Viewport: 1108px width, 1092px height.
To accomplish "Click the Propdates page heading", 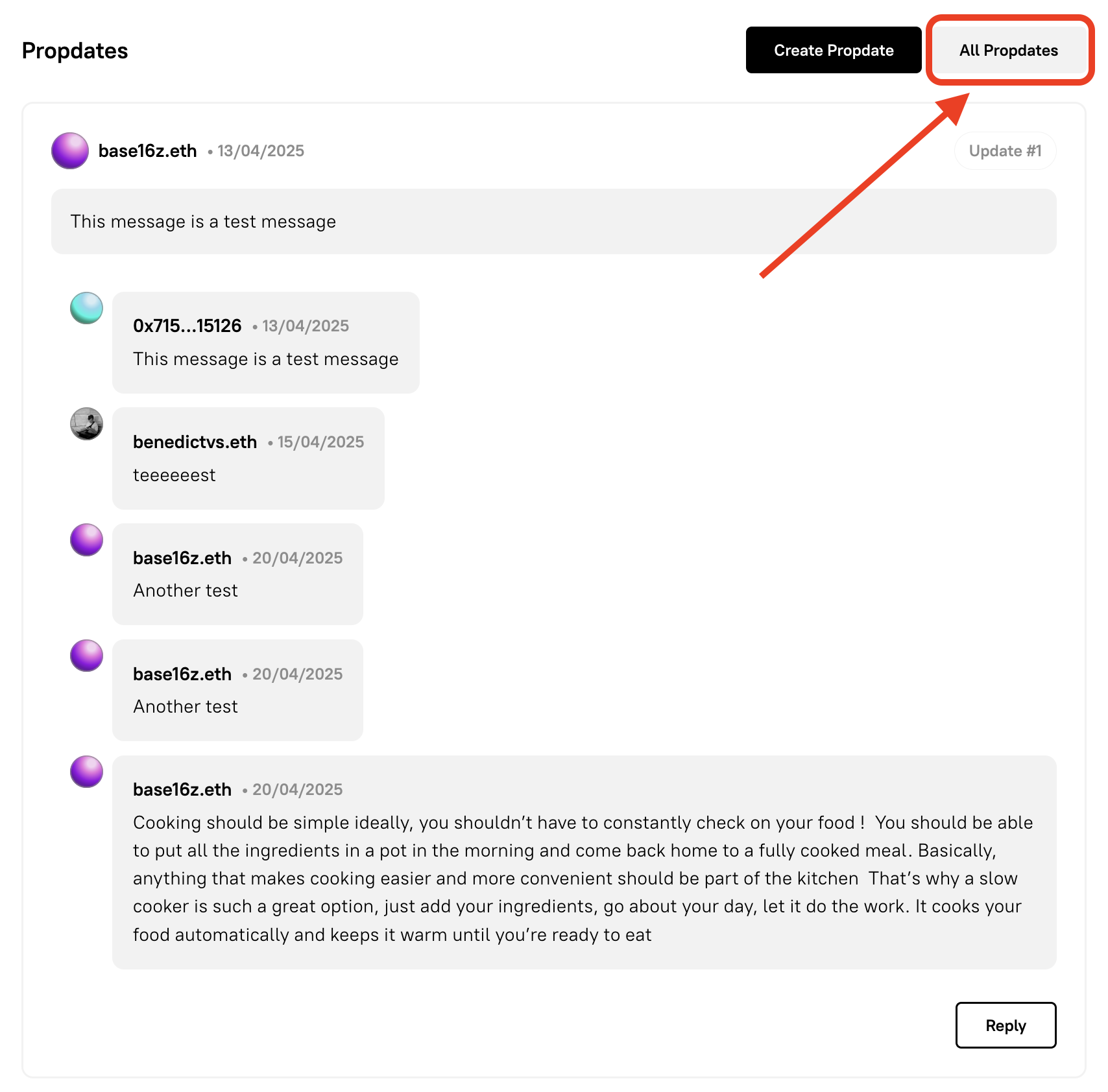I will (75, 51).
